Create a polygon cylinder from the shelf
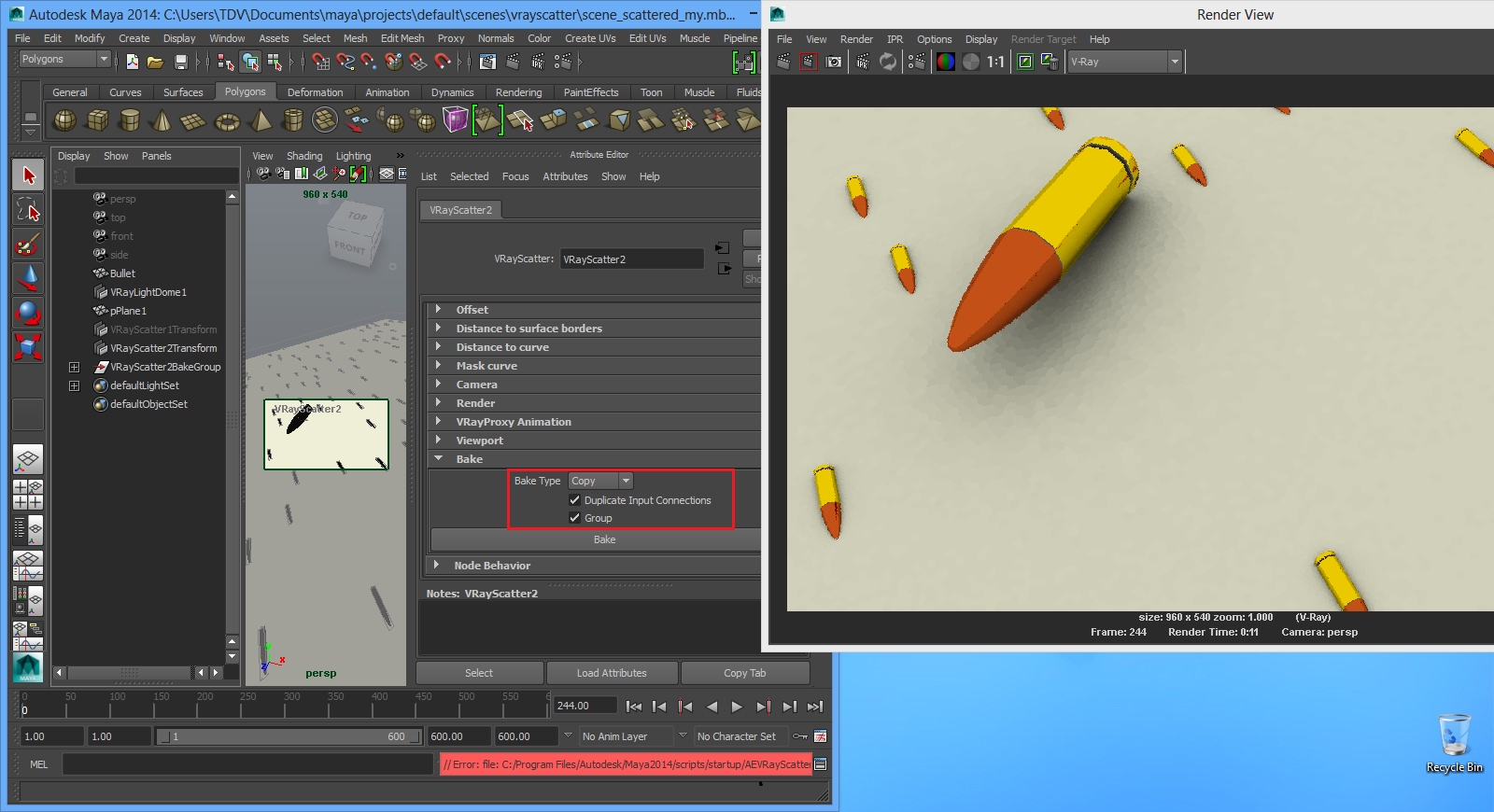The height and width of the screenshot is (812, 1494). point(130,119)
